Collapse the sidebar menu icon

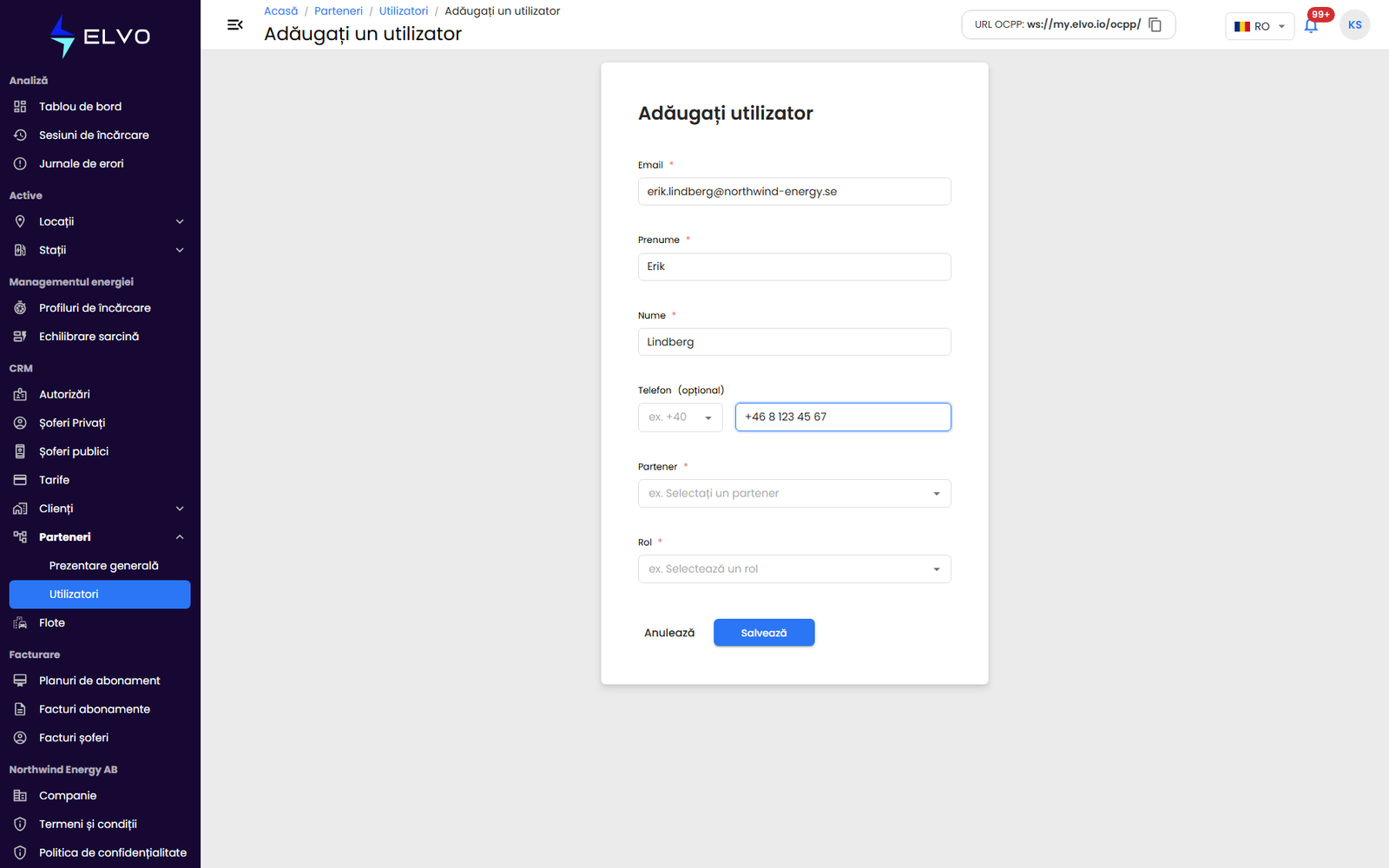point(235,25)
